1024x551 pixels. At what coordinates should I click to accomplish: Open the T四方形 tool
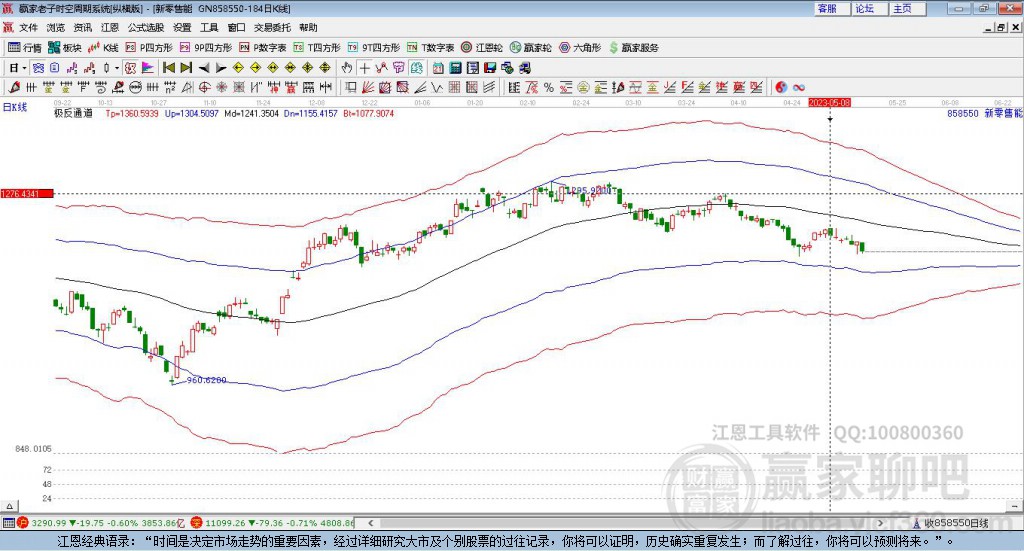(x=317, y=48)
